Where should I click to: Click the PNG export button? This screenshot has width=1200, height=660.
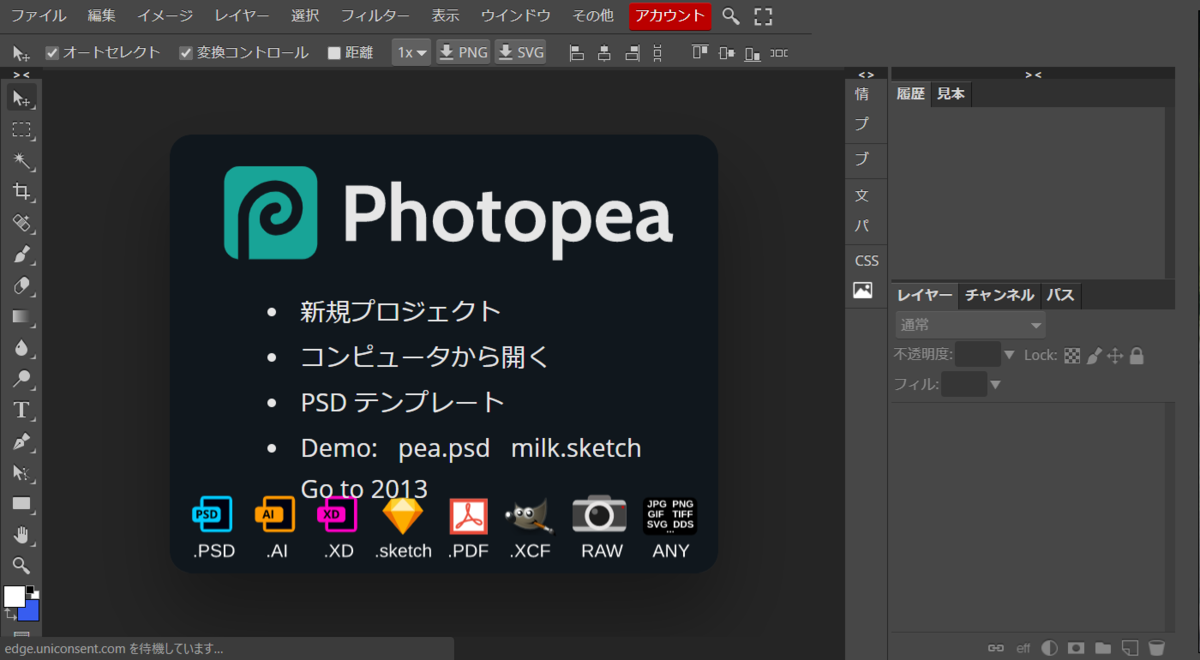click(x=463, y=53)
